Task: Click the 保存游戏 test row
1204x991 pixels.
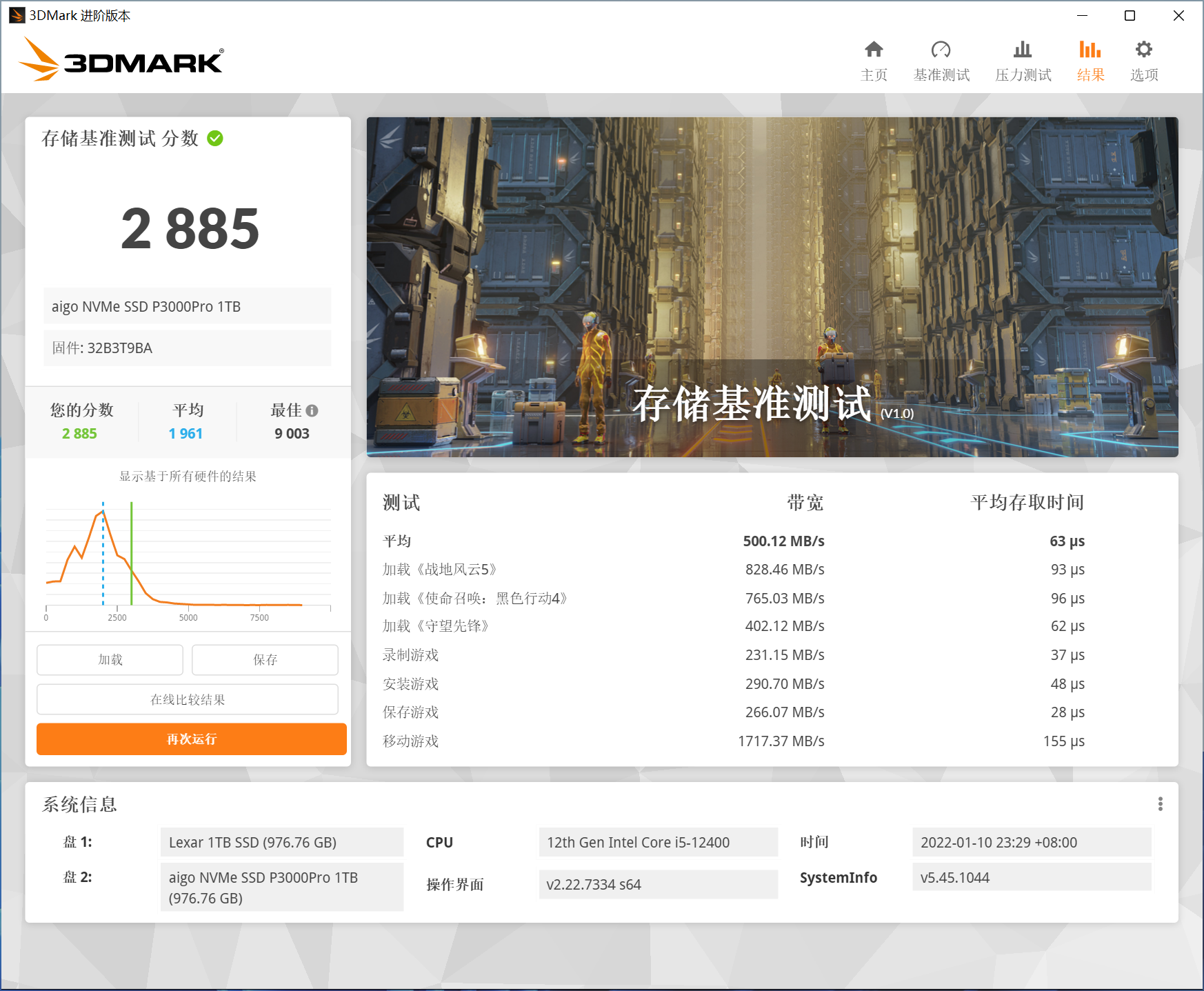Action: click(734, 712)
